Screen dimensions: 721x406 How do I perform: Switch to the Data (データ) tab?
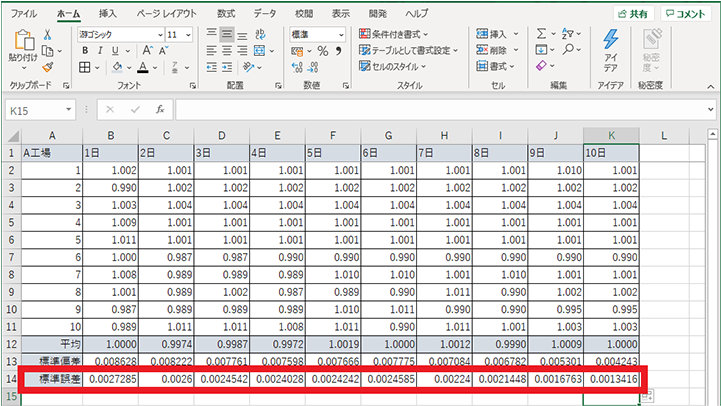(264, 13)
